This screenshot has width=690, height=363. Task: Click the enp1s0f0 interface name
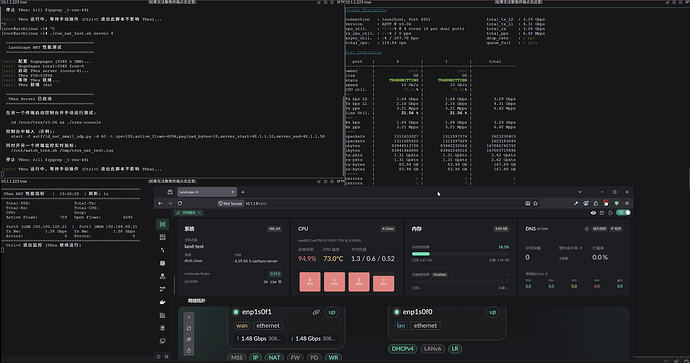pyautogui.click(x=417, y=312)
